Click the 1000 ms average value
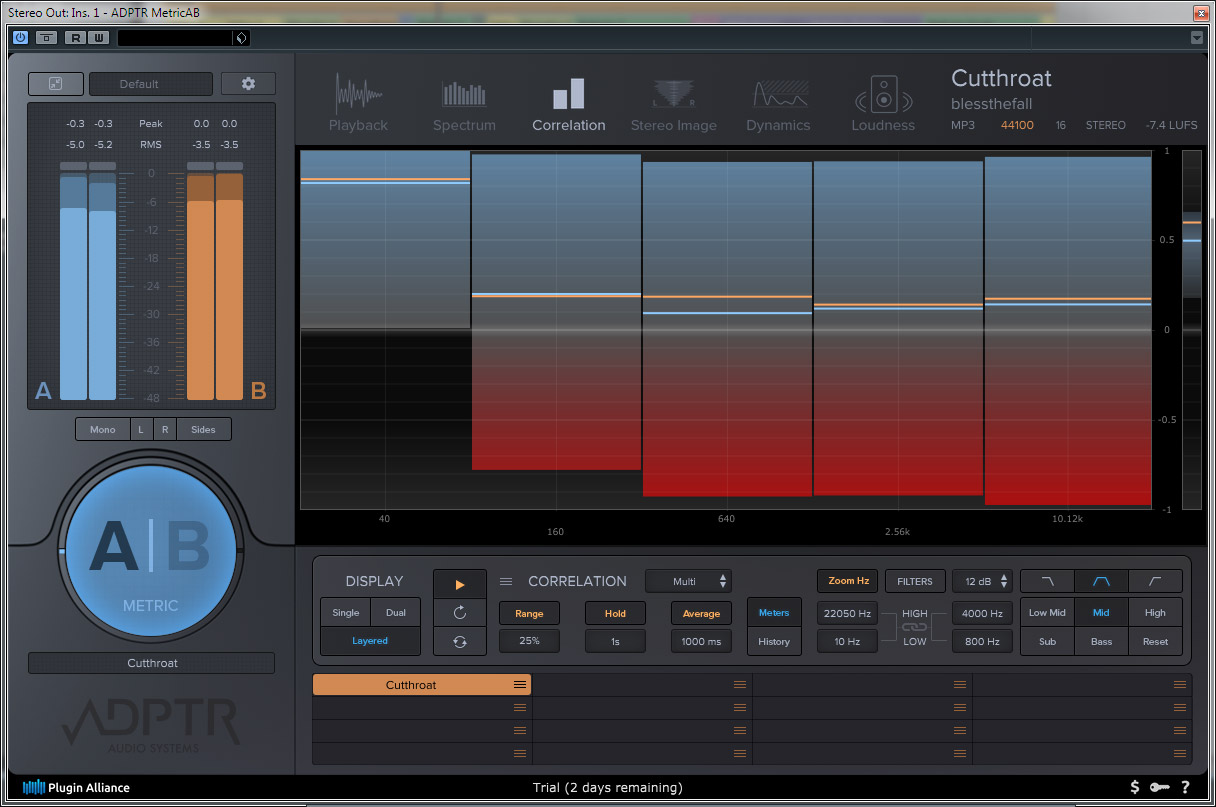1216x807 pixels. point(701,641)
